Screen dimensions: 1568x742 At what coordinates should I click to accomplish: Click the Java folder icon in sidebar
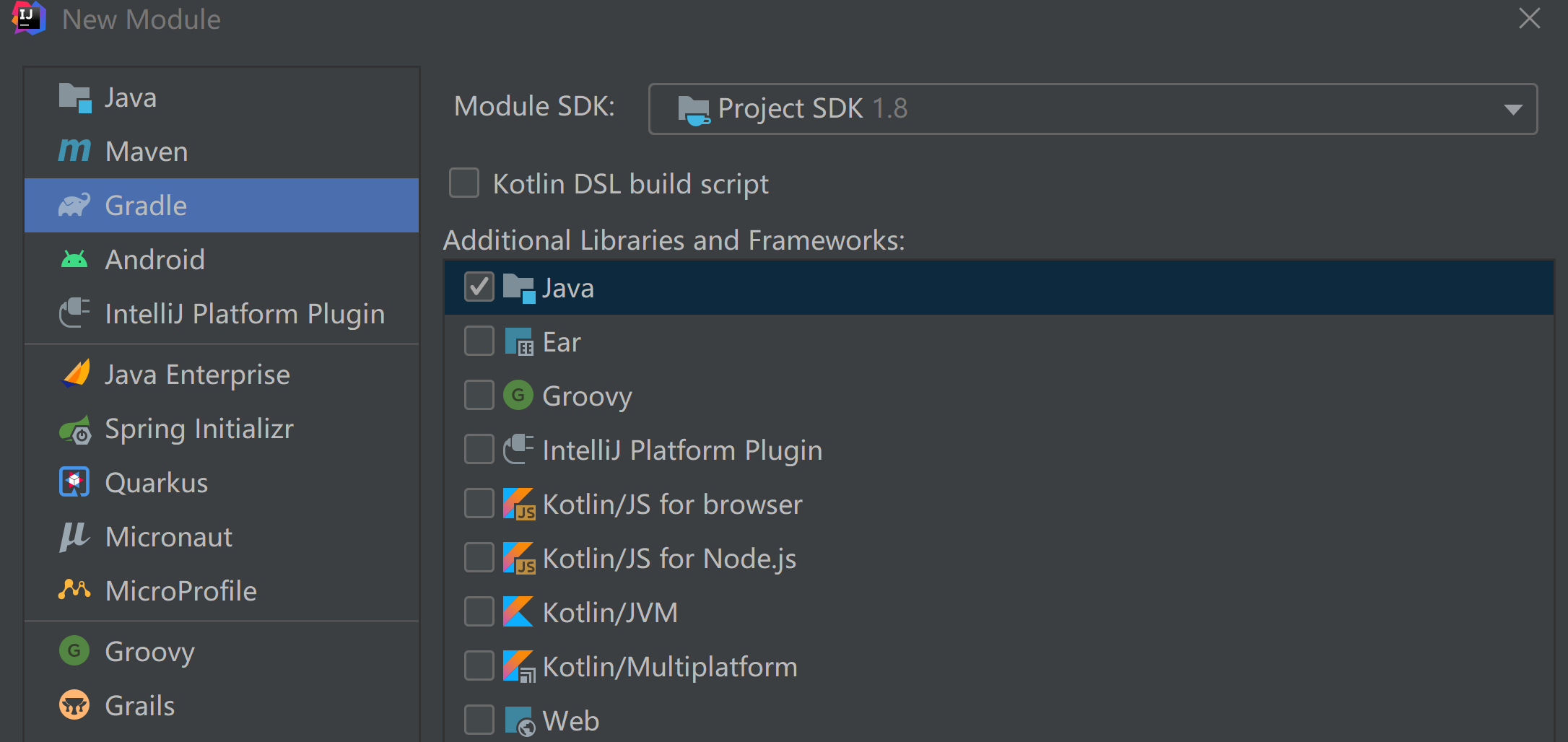[x=75, y=97]
